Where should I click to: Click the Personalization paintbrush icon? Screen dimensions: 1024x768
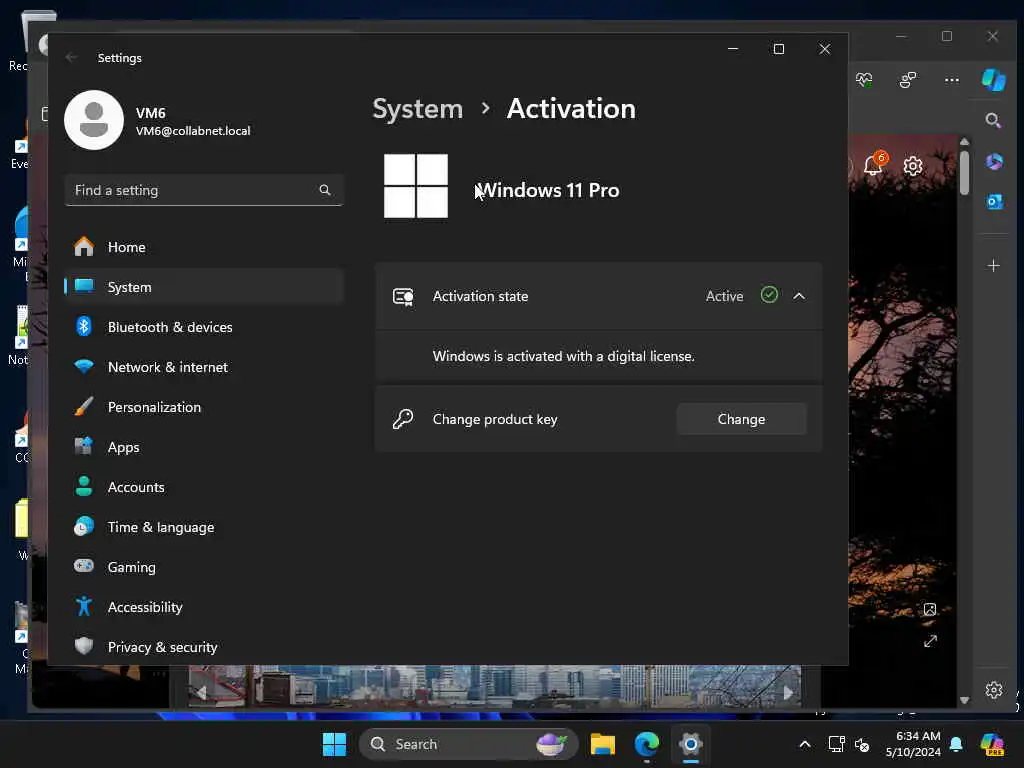[x=84, y=406]
